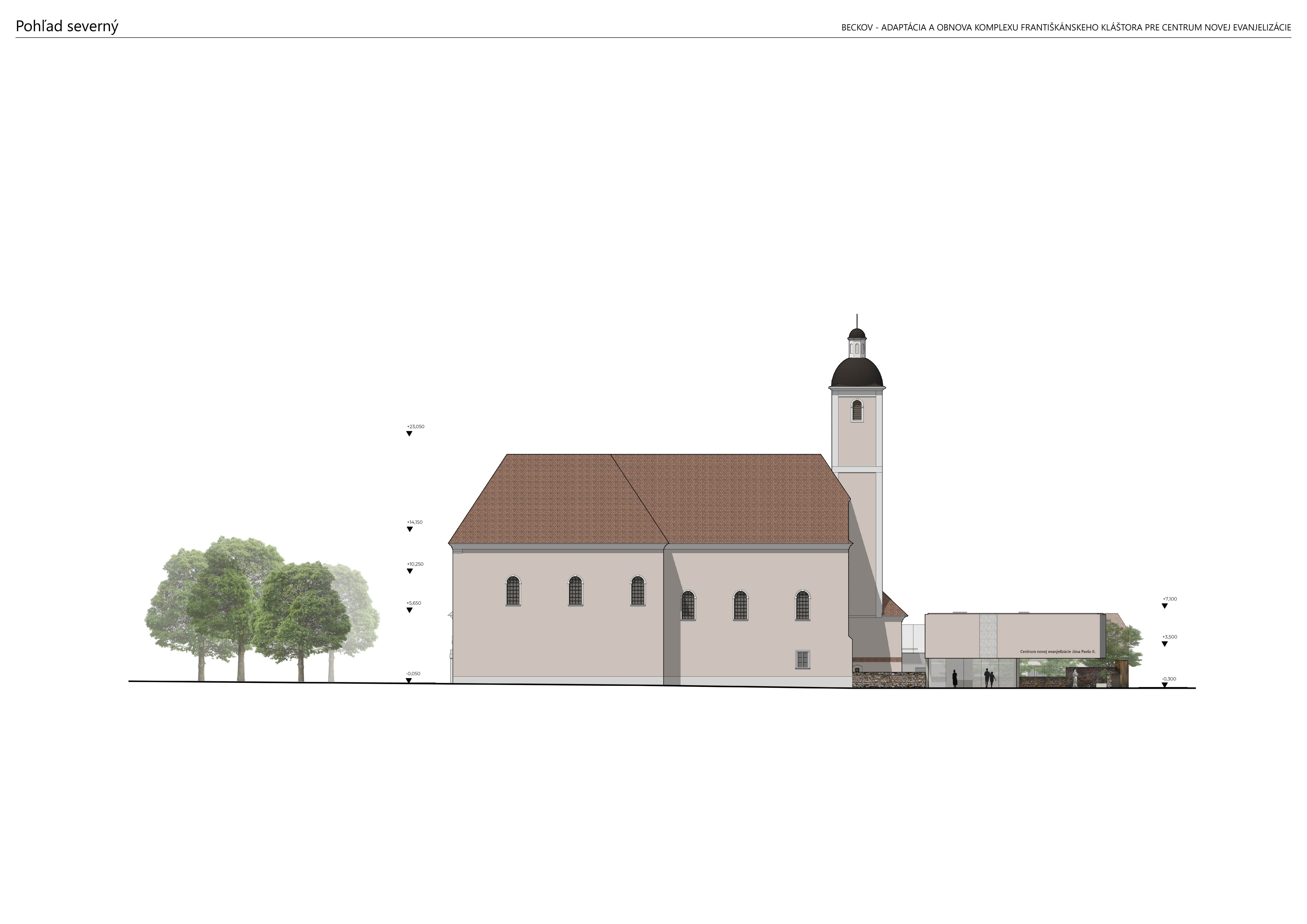The width and height of the screenshot is (1307, 924).
Task: Click the leftmost arched window on the church
Action: [x=513, y=591]
